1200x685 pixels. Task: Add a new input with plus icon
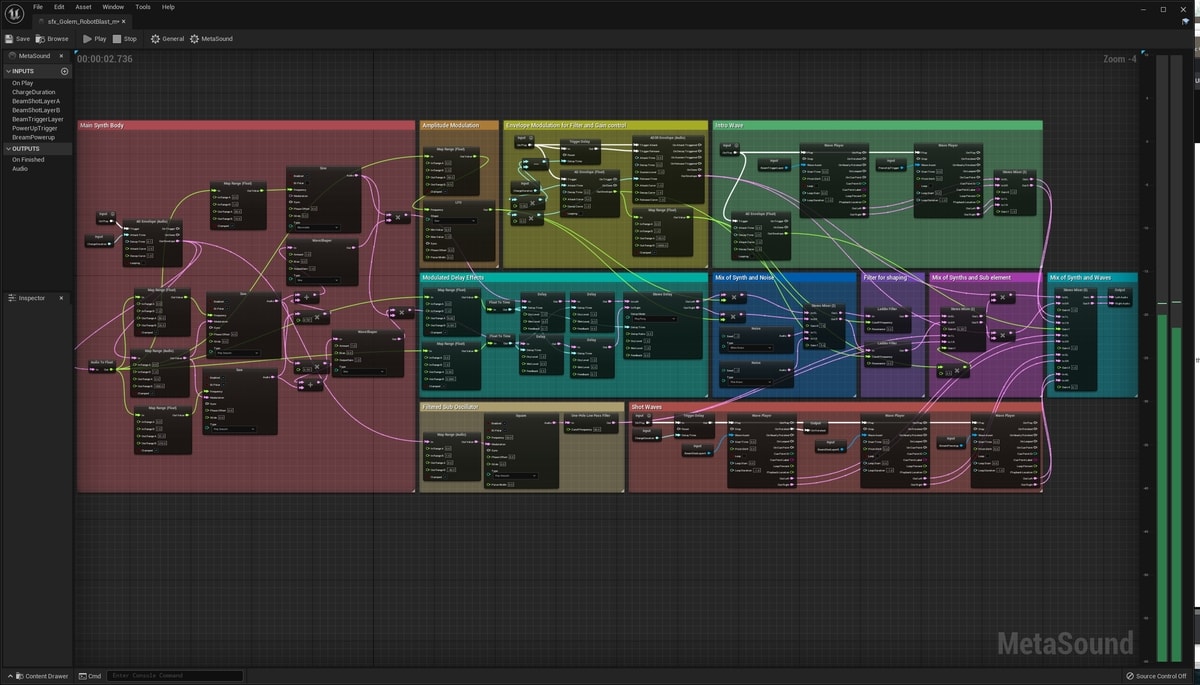pyautogui.click(x=65, y=72)
